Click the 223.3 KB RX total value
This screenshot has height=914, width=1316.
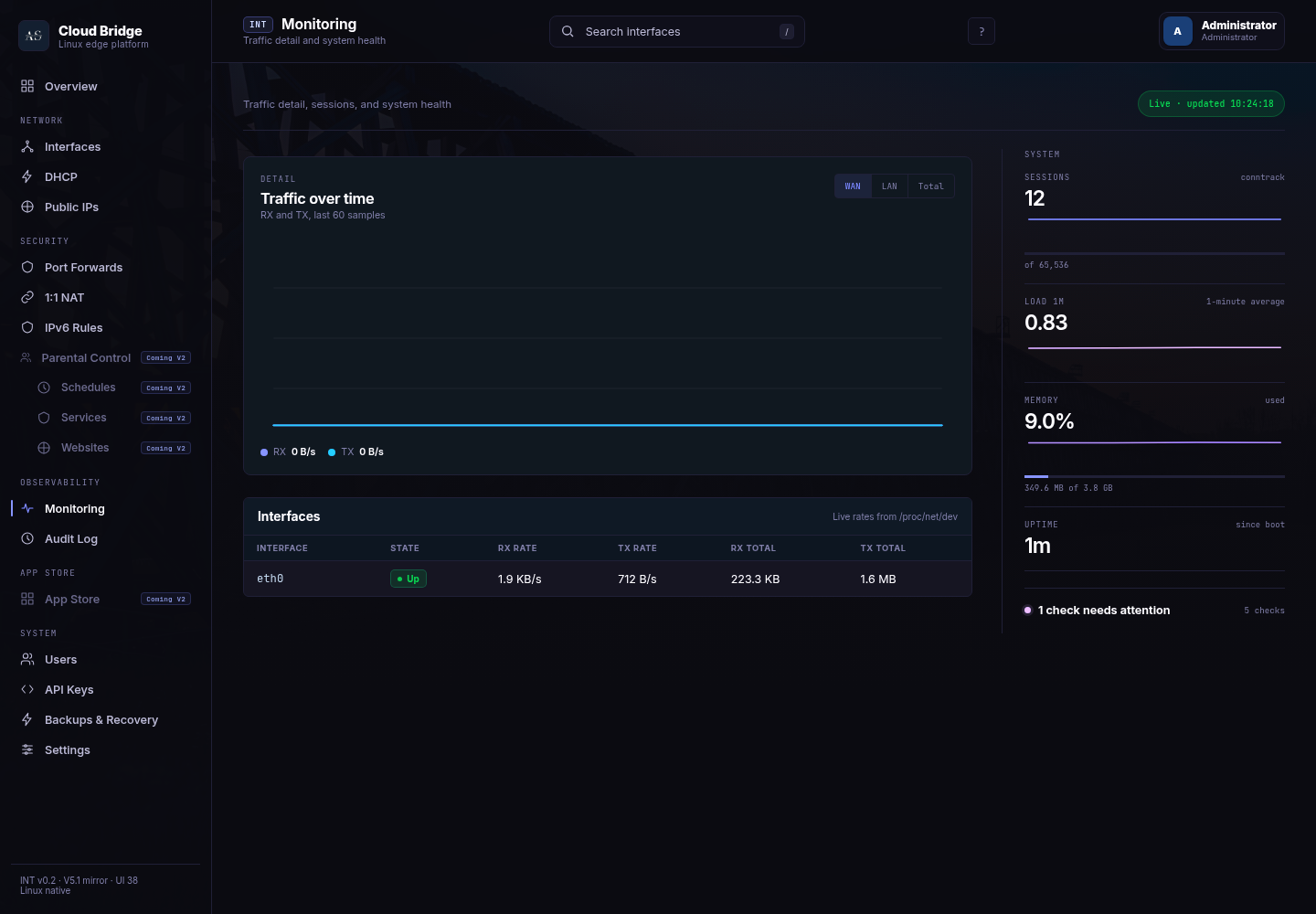pyautogui.click(x=755, y=579)
